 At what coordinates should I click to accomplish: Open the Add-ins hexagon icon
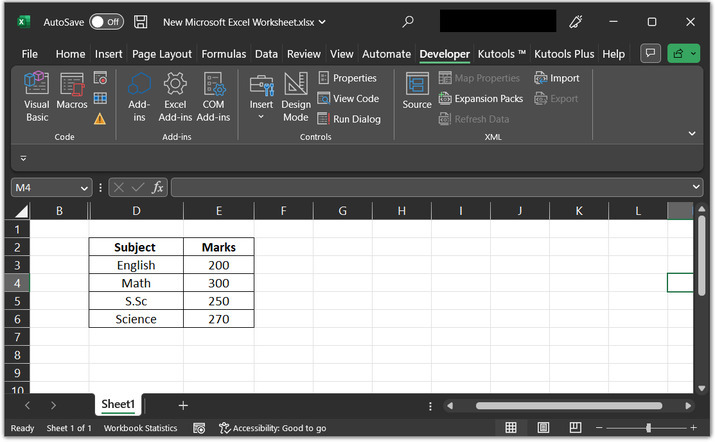tap(139, 96)
